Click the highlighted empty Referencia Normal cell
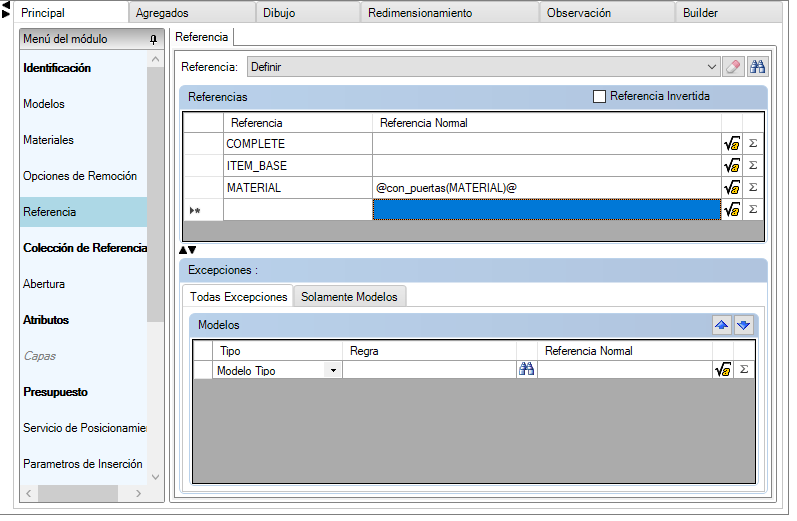 coord(546,210)
